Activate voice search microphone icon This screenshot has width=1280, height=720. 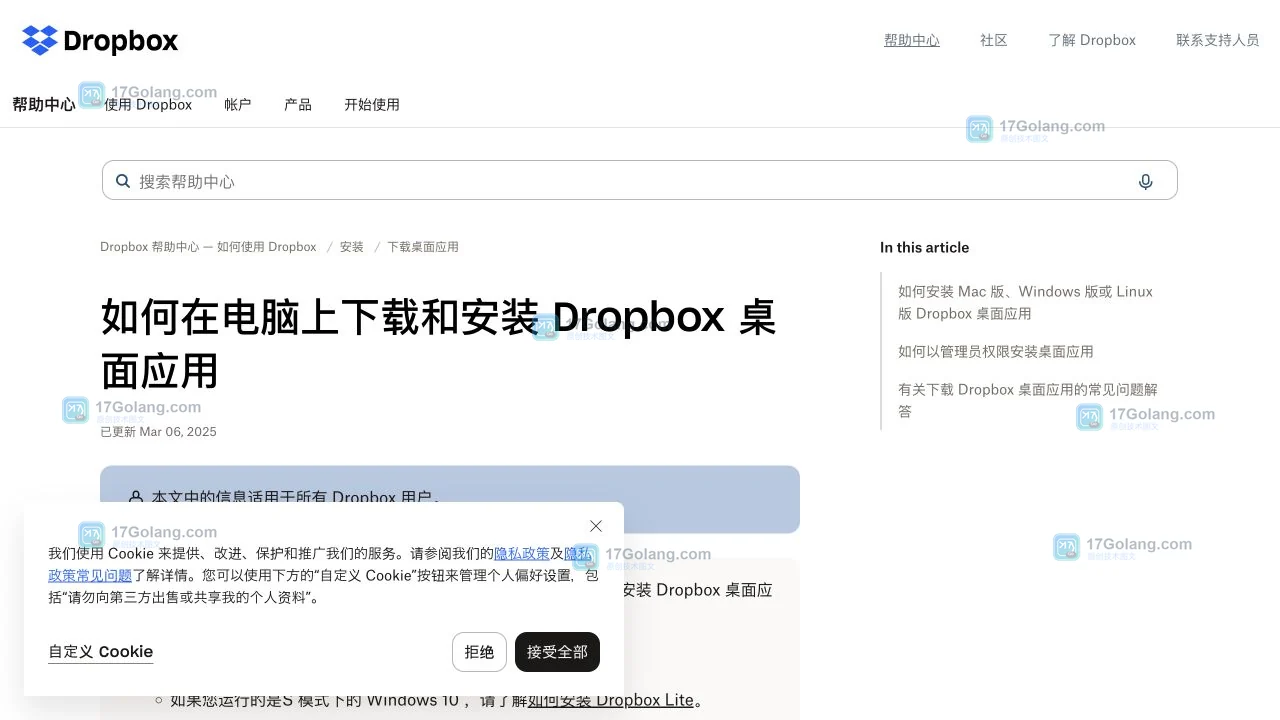[1145, 181]
